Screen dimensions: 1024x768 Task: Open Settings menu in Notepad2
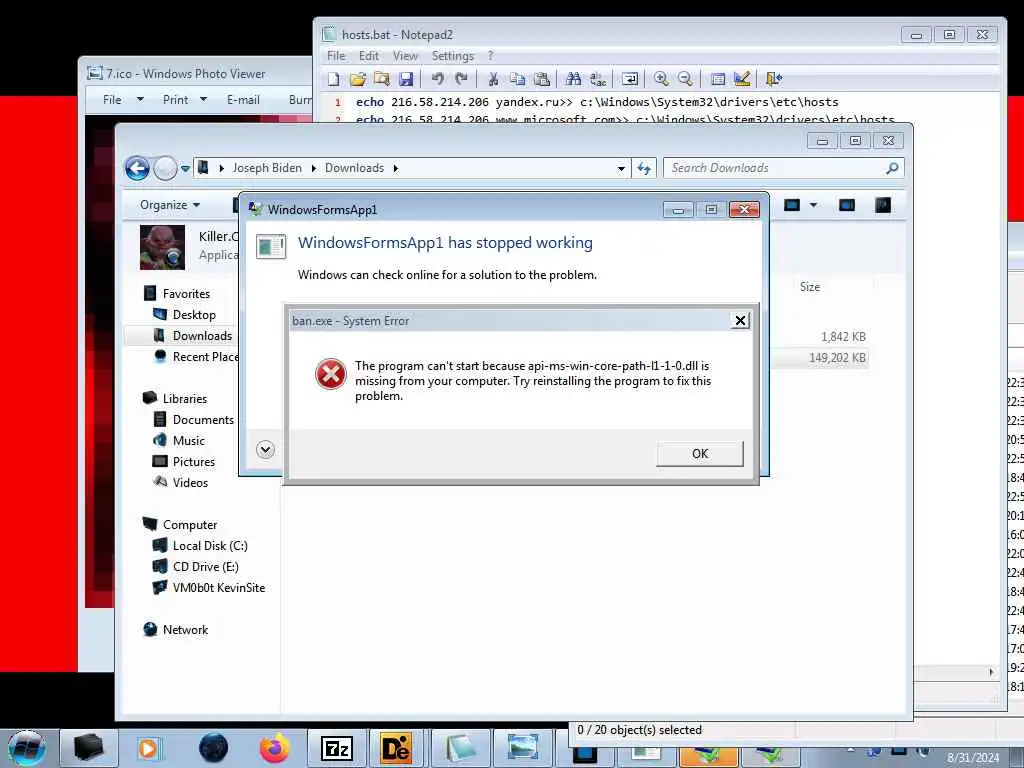pyautogui.click(x=453, y=56)
